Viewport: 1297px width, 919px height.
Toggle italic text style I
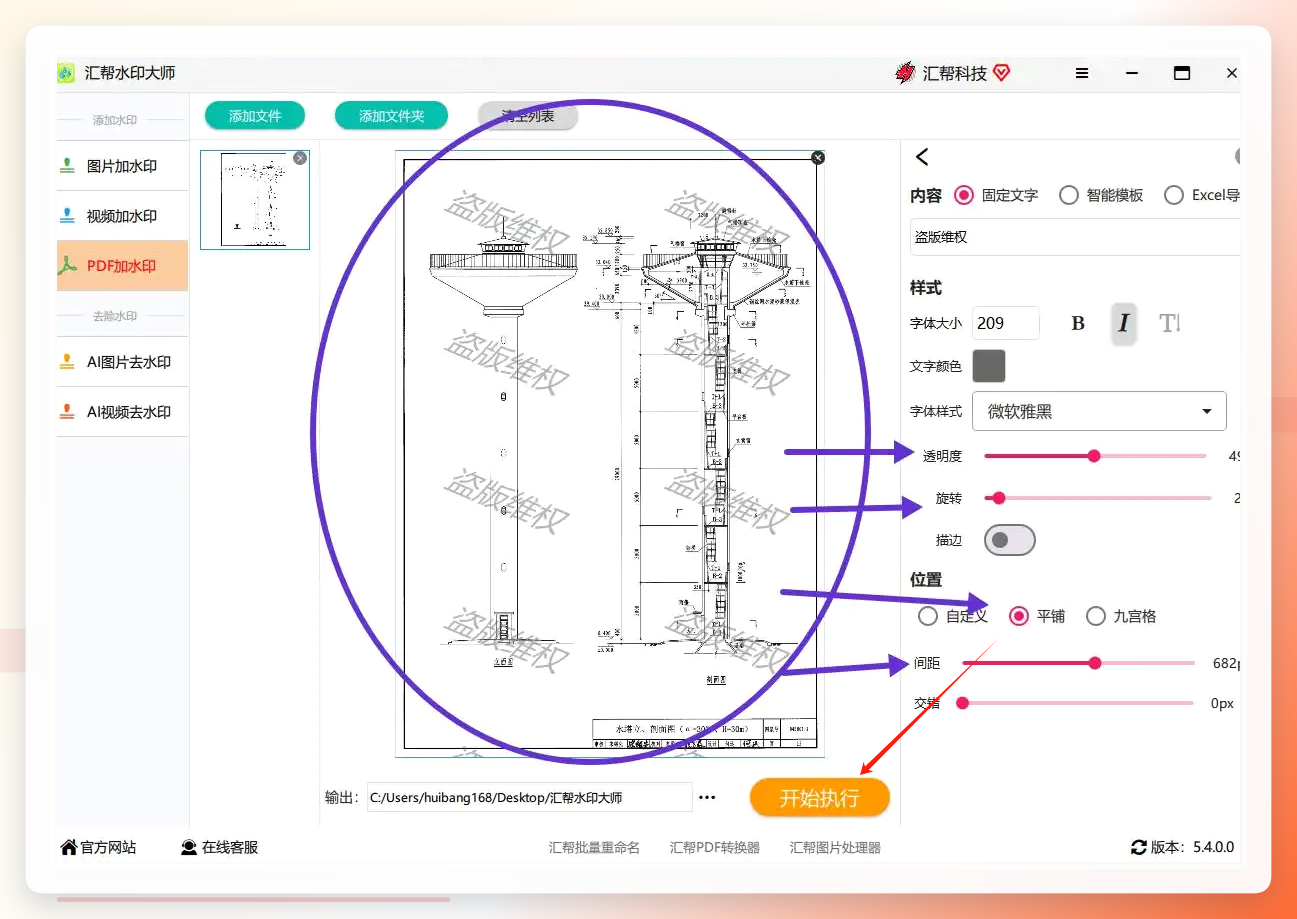tap(1124, 323)
